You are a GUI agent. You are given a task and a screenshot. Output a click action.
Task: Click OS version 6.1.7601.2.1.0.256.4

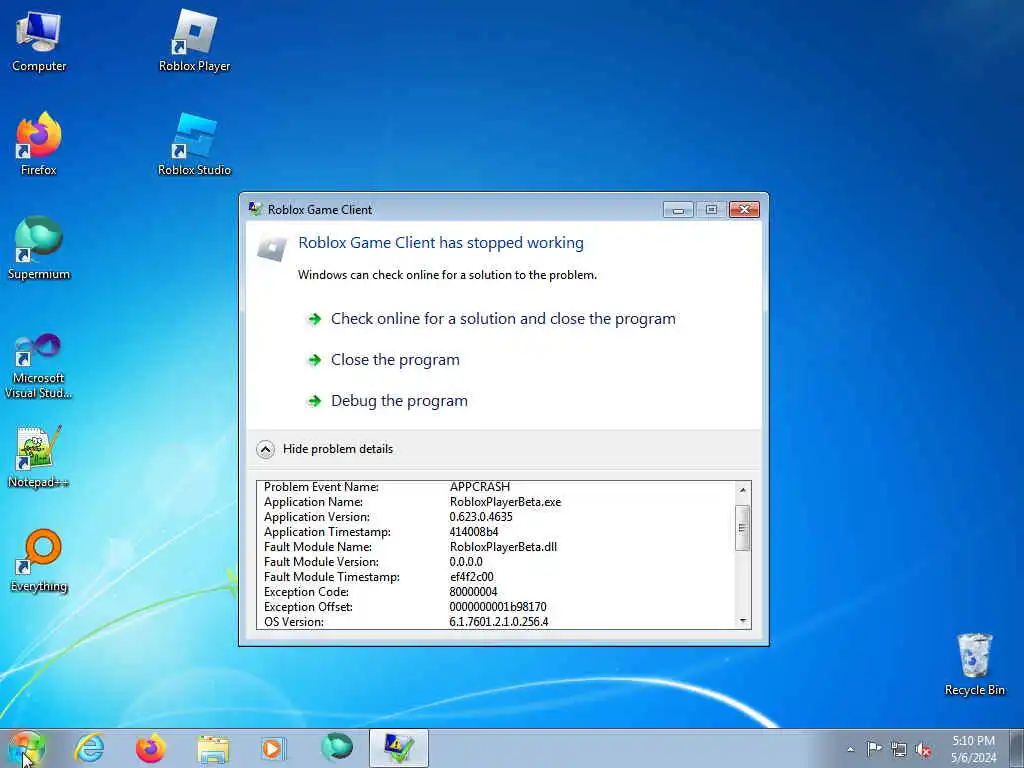498,622
